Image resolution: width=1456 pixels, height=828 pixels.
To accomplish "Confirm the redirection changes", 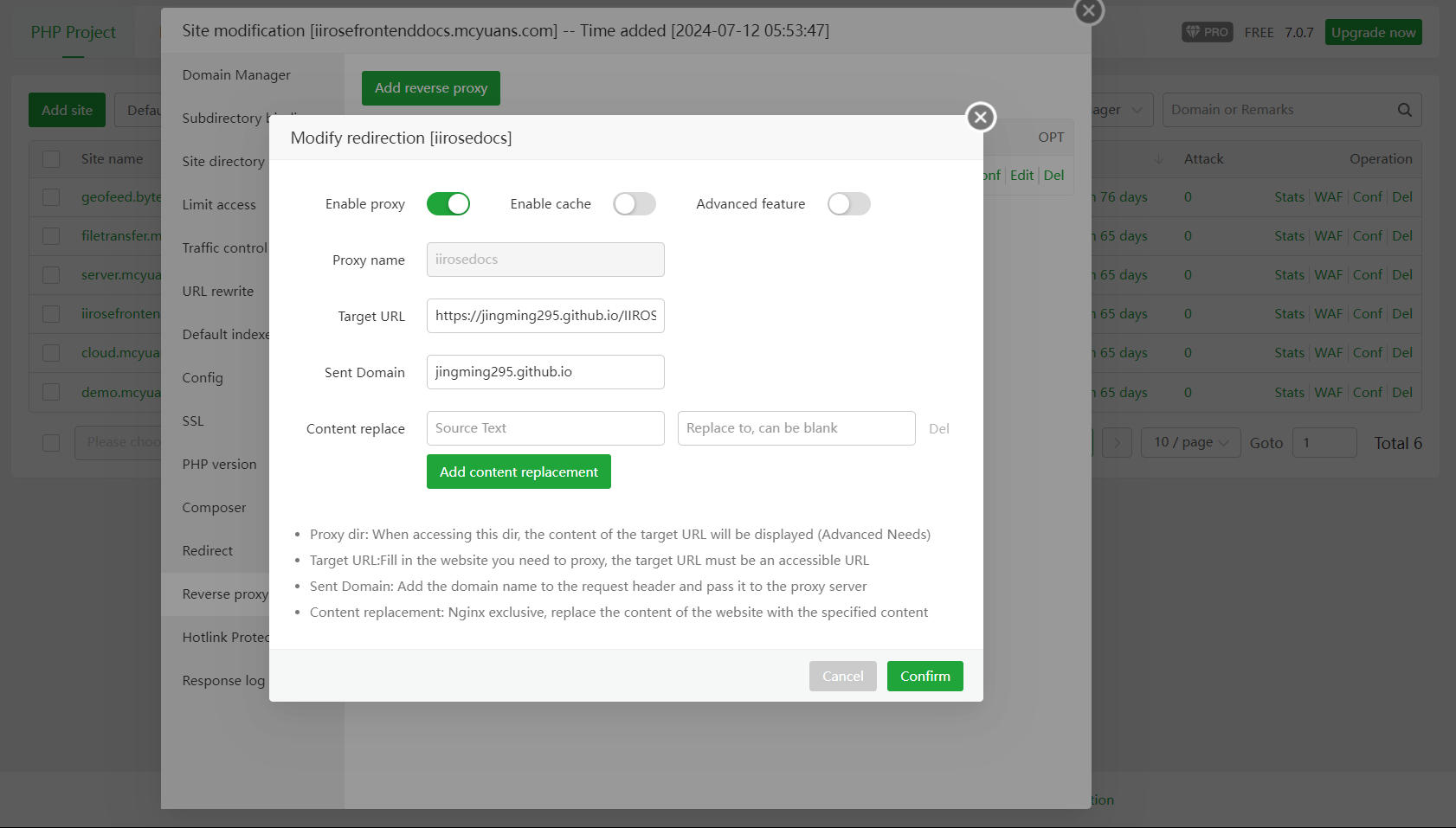I will pos(924,677).
